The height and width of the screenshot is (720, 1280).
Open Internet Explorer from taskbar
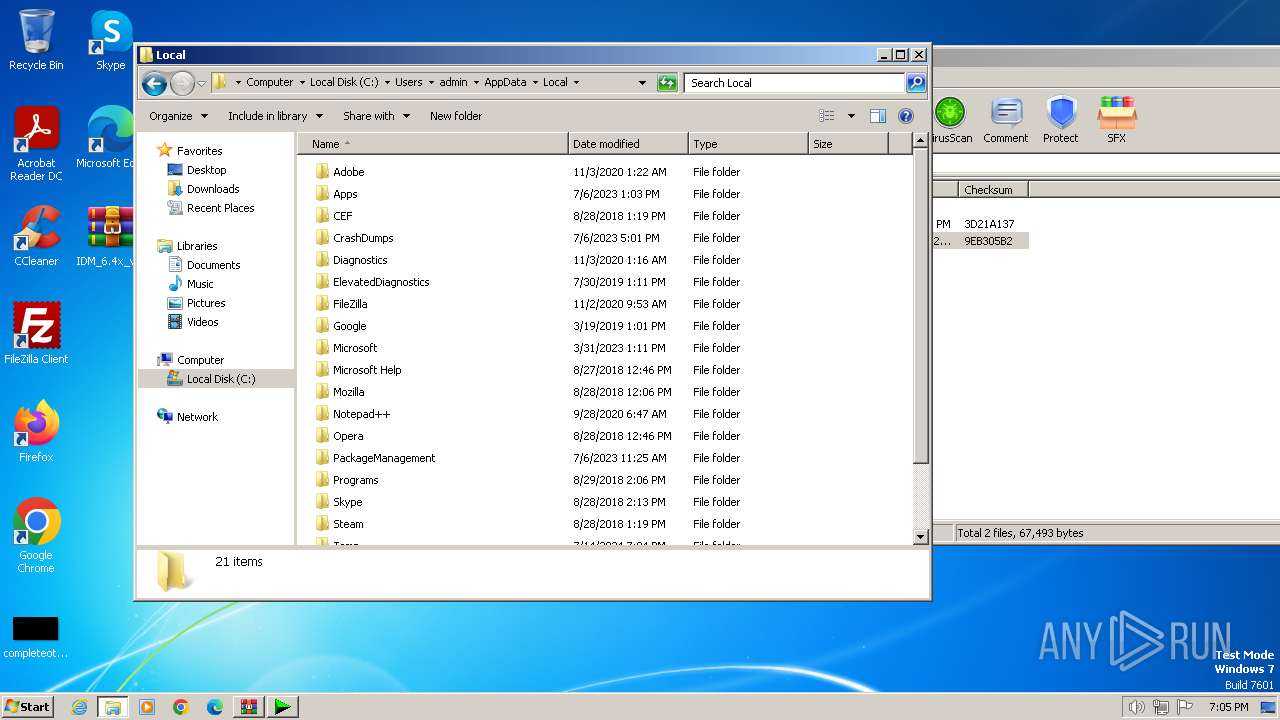pyautogui.click(x=79, y=707)
